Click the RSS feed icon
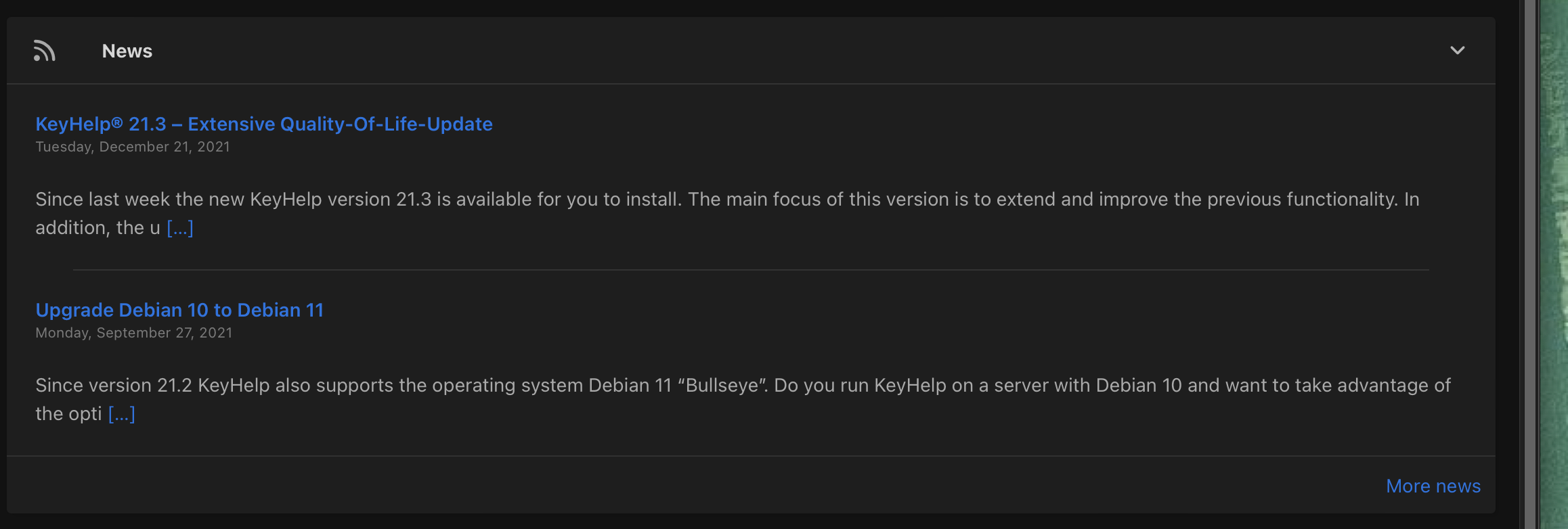 (x=45, y=51)
